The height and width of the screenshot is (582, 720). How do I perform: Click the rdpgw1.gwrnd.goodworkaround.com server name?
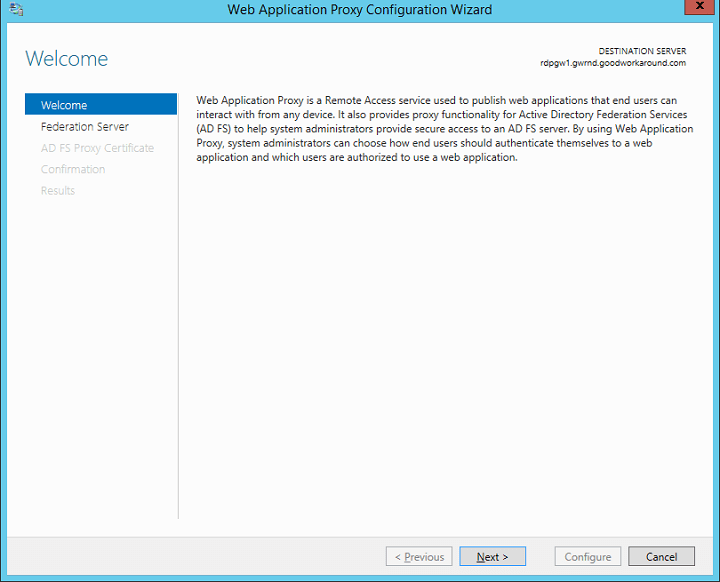point(612,63)
